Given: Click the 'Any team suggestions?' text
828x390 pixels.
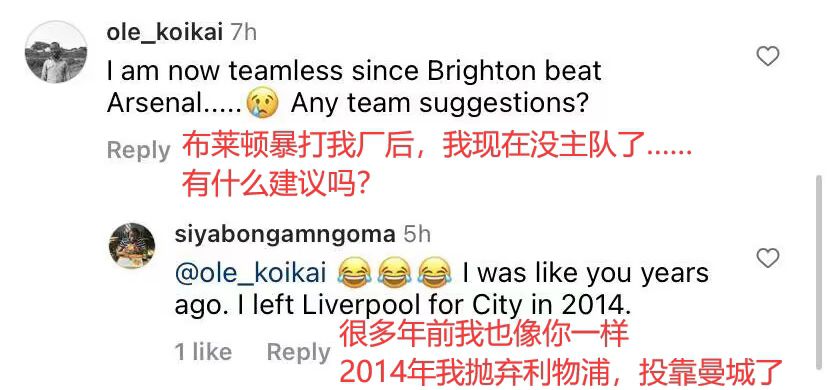Looking at the screenshot, I should [x=440, y=104].
